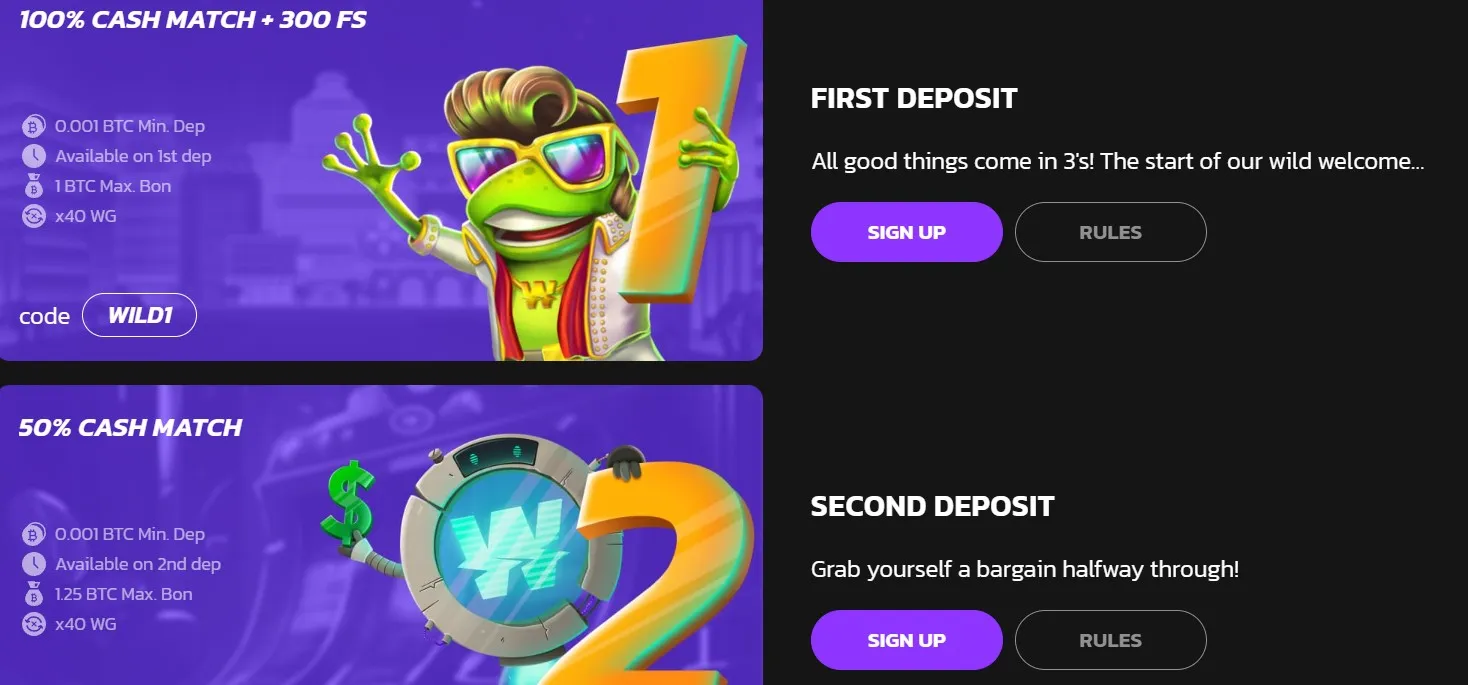Click SIGN UP under First Deposit

click(906, 232)
